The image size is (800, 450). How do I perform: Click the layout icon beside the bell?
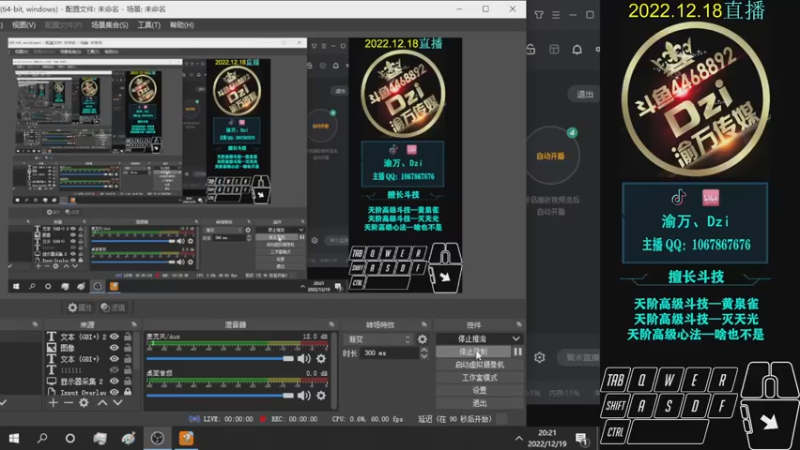(554, 49)
